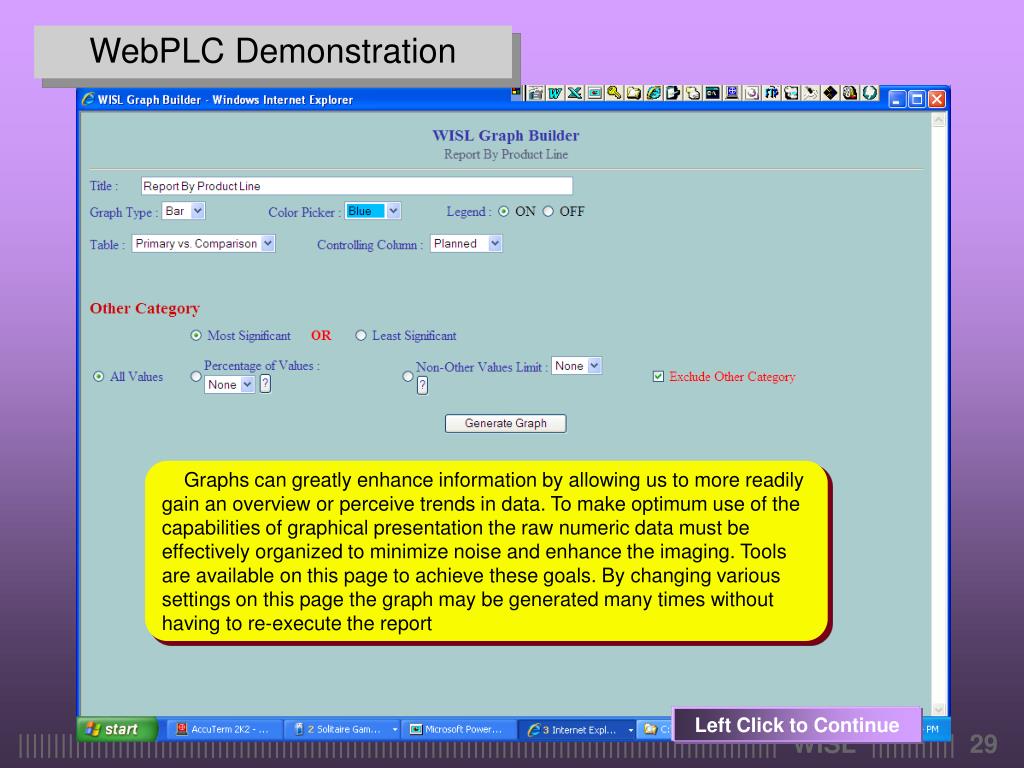Maximize the WISL Graph Builder window
Image resolution: width=1024 pixels, height=768 pixels.
pyautogui.click(x=917, y=99)
